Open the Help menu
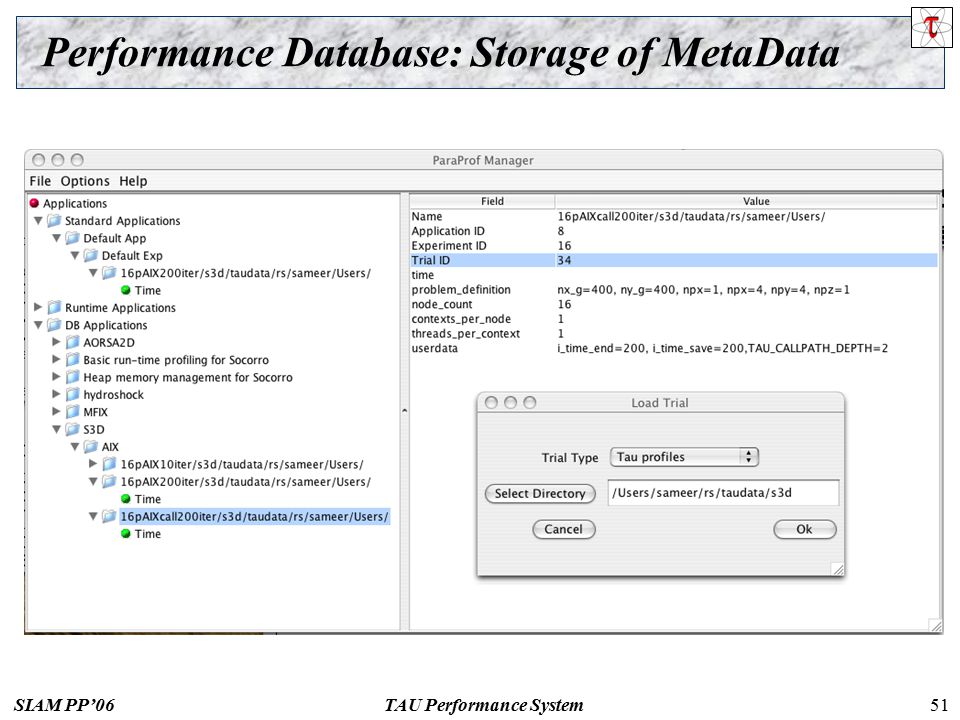The image size is (960, 720). tap(133, 181)
